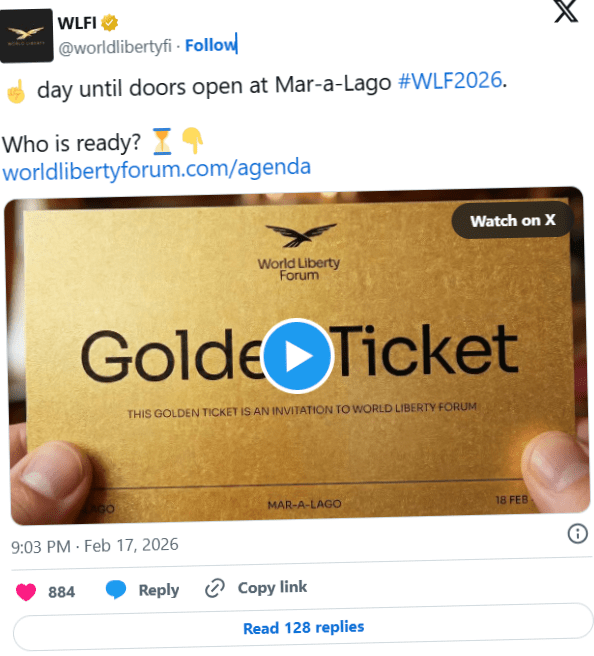Click the X logo icon
The height and width of the screenshot is (656, 594).
pos(566,11)
